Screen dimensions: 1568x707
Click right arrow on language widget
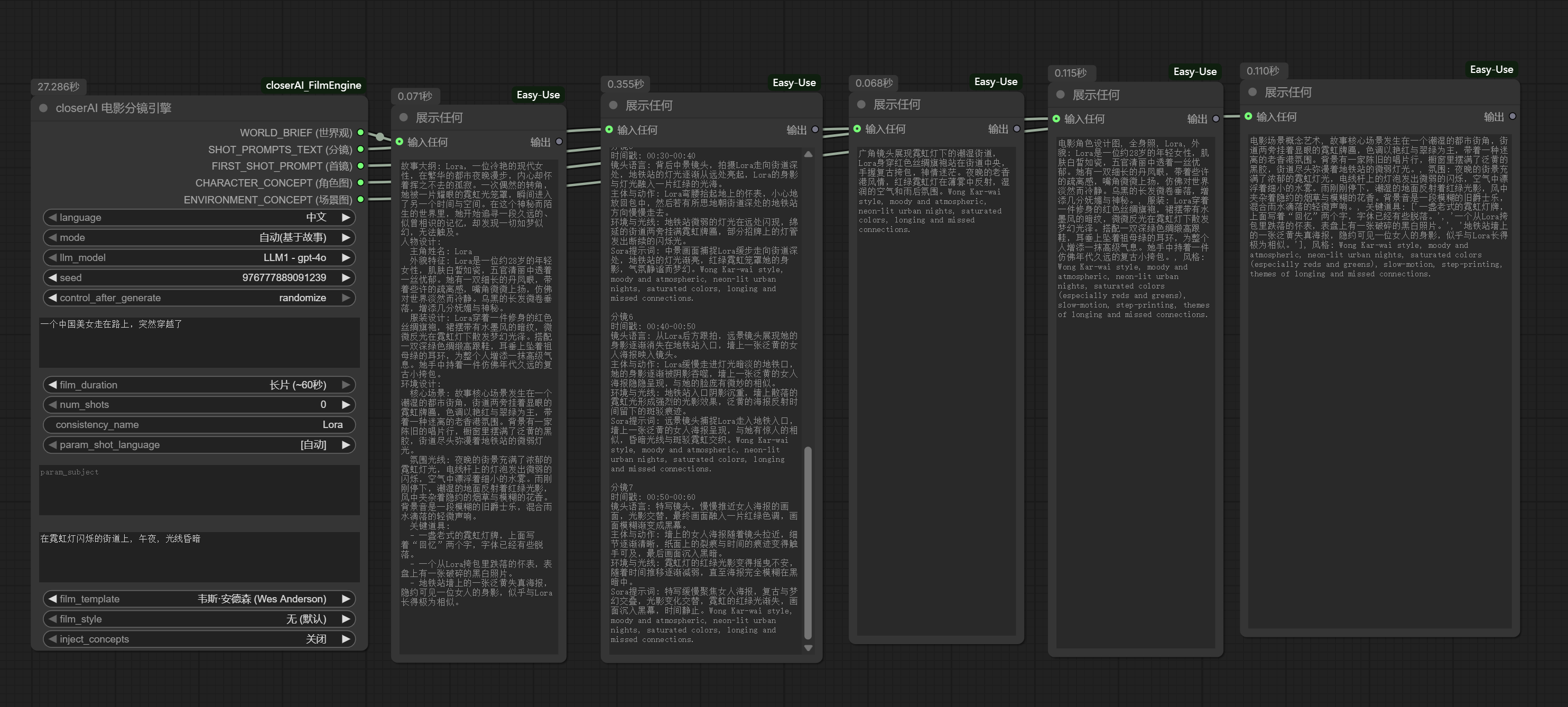346,217
